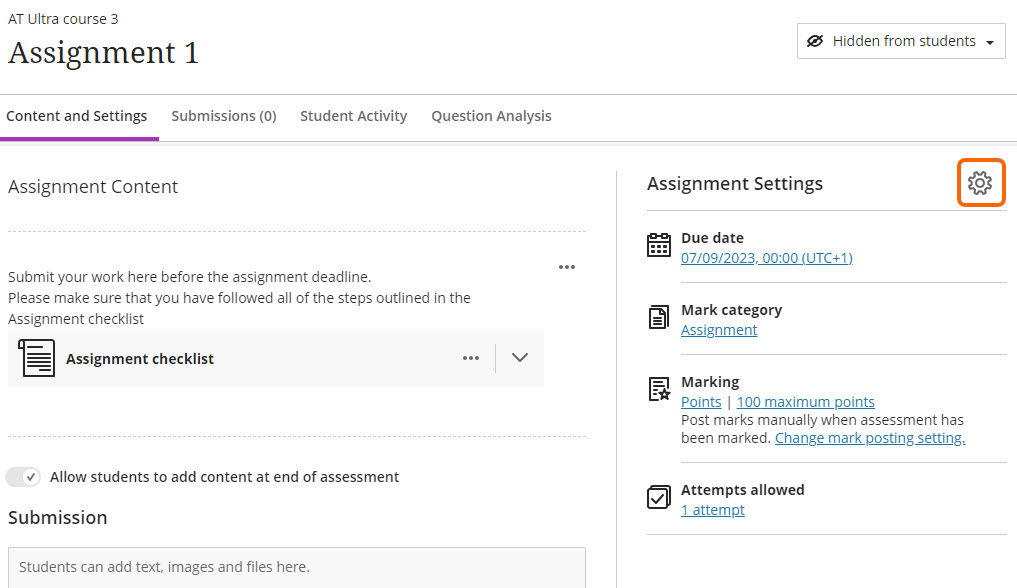Open the Student Activity tab
1017x588 pixels.
coord(354,116)
